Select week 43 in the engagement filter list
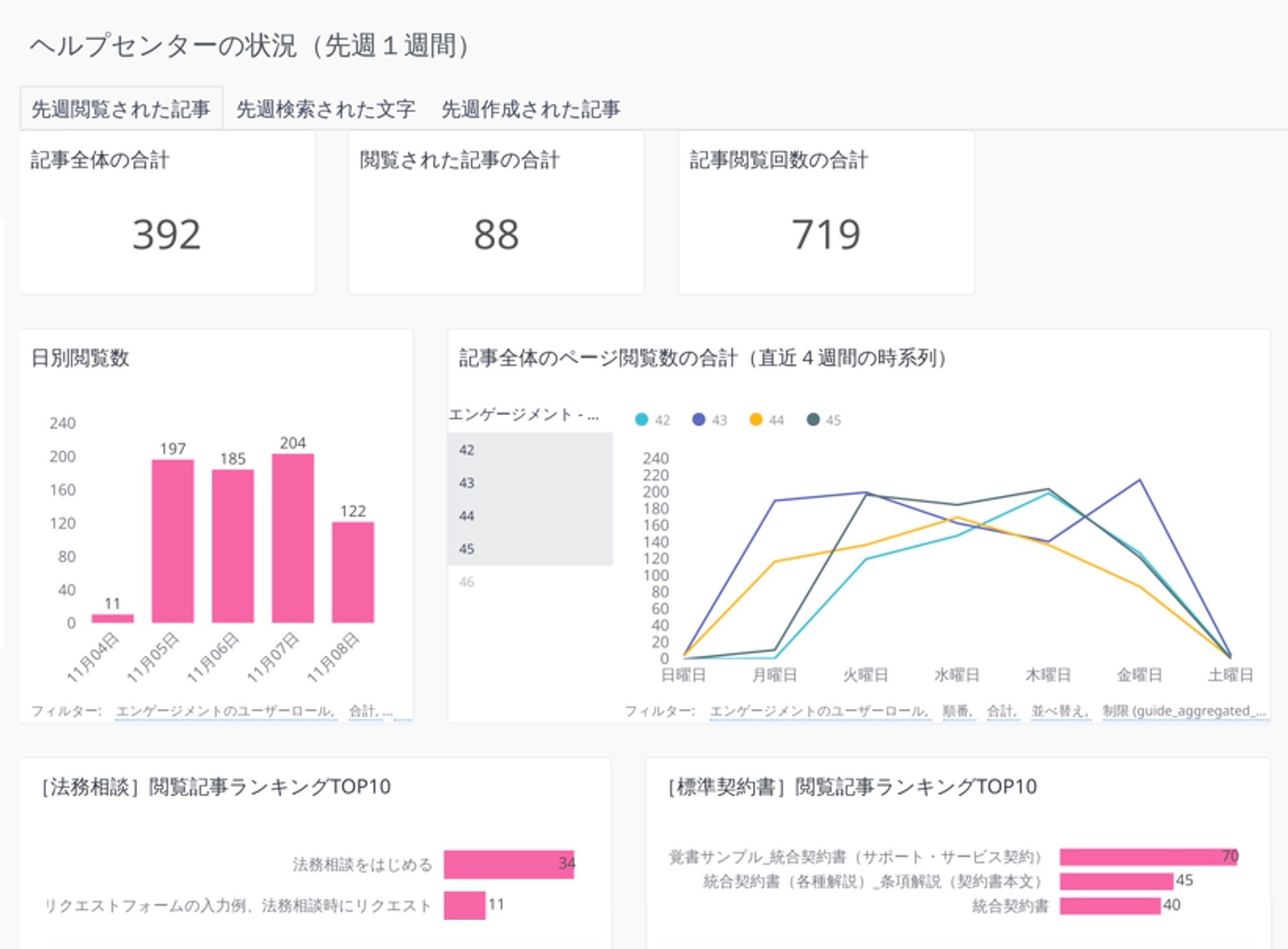This screenshot has width=1288, height=949. coord(530,483)
